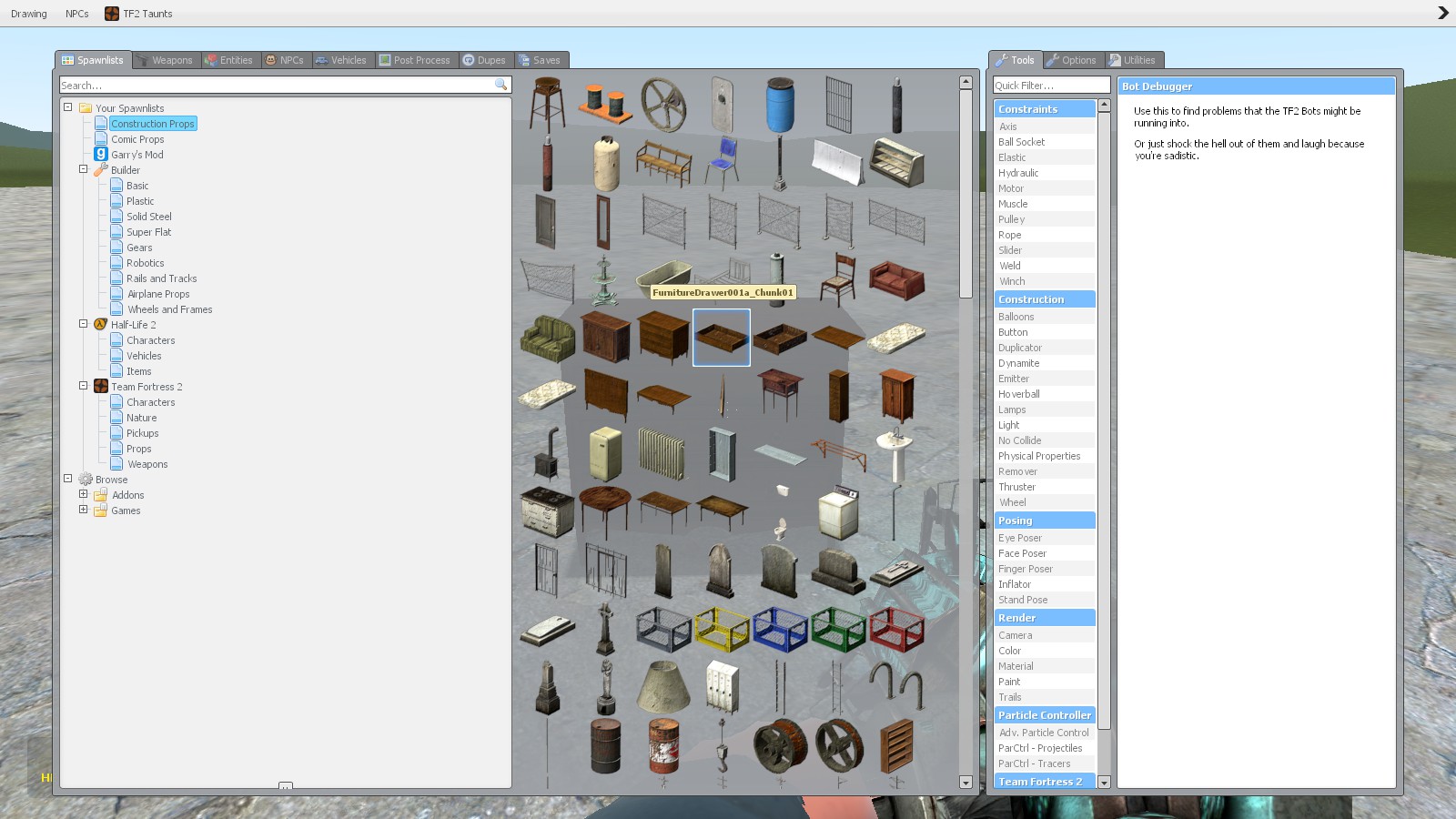The width and height of the screenshot is (1456, 819).
Task: Spawn the wooden park bench prop
Action: [x=663, y=164]
